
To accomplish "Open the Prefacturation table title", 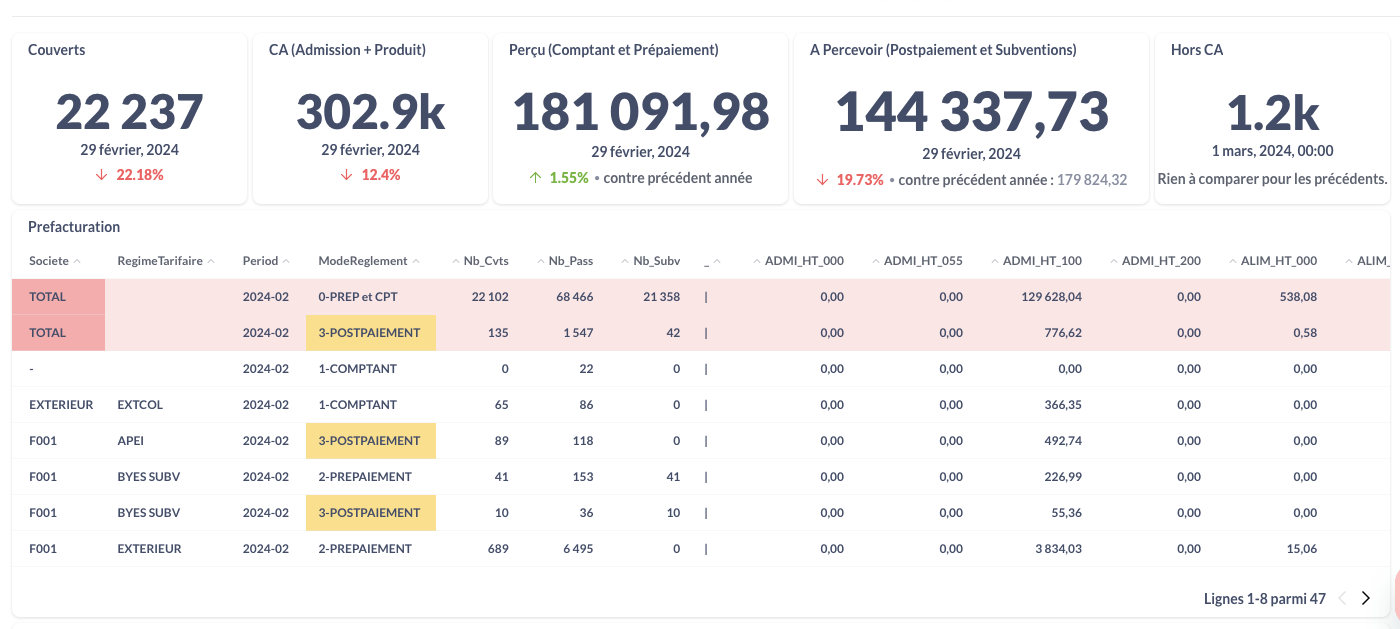I will tap(74, 227).
